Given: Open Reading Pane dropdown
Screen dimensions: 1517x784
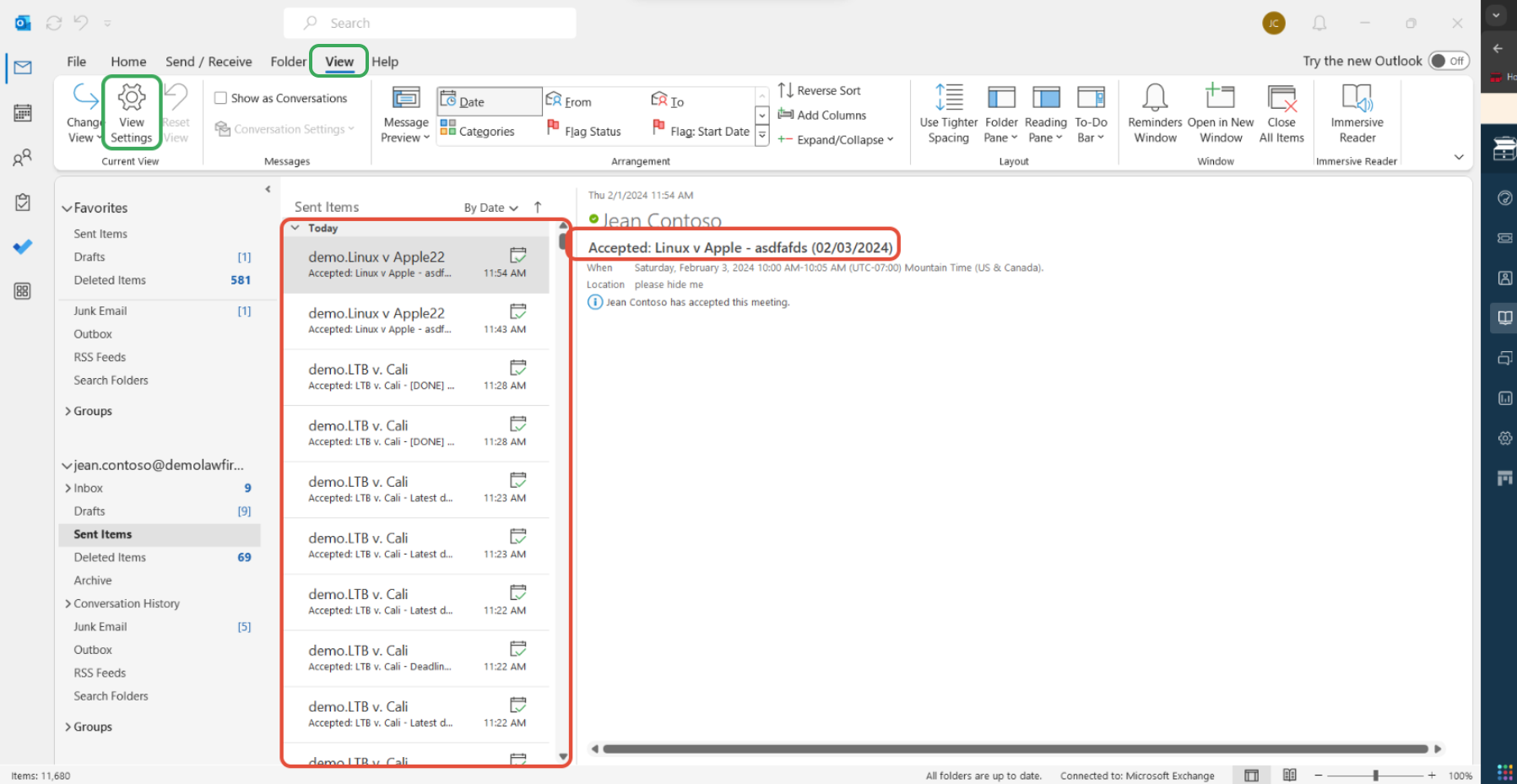Looking at the screenshot, I should (x=1045, y=114).
